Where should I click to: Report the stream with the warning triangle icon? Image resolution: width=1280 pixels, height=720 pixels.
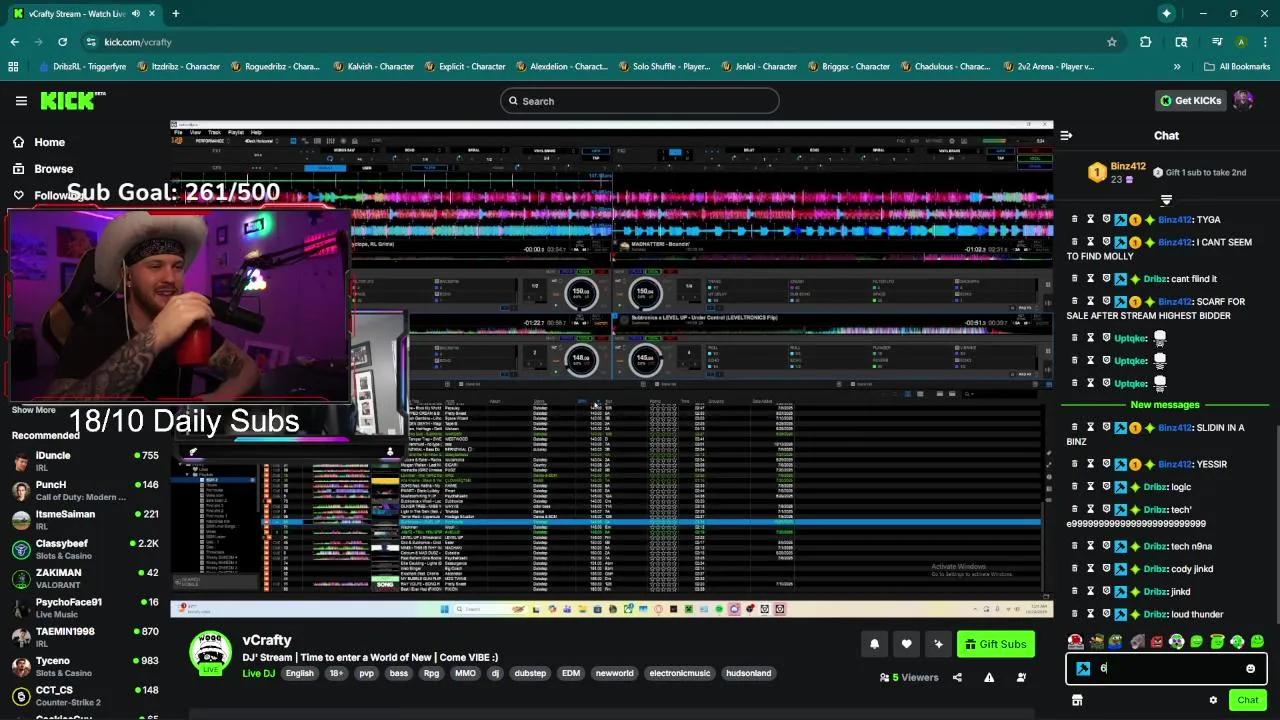(989, 677)
